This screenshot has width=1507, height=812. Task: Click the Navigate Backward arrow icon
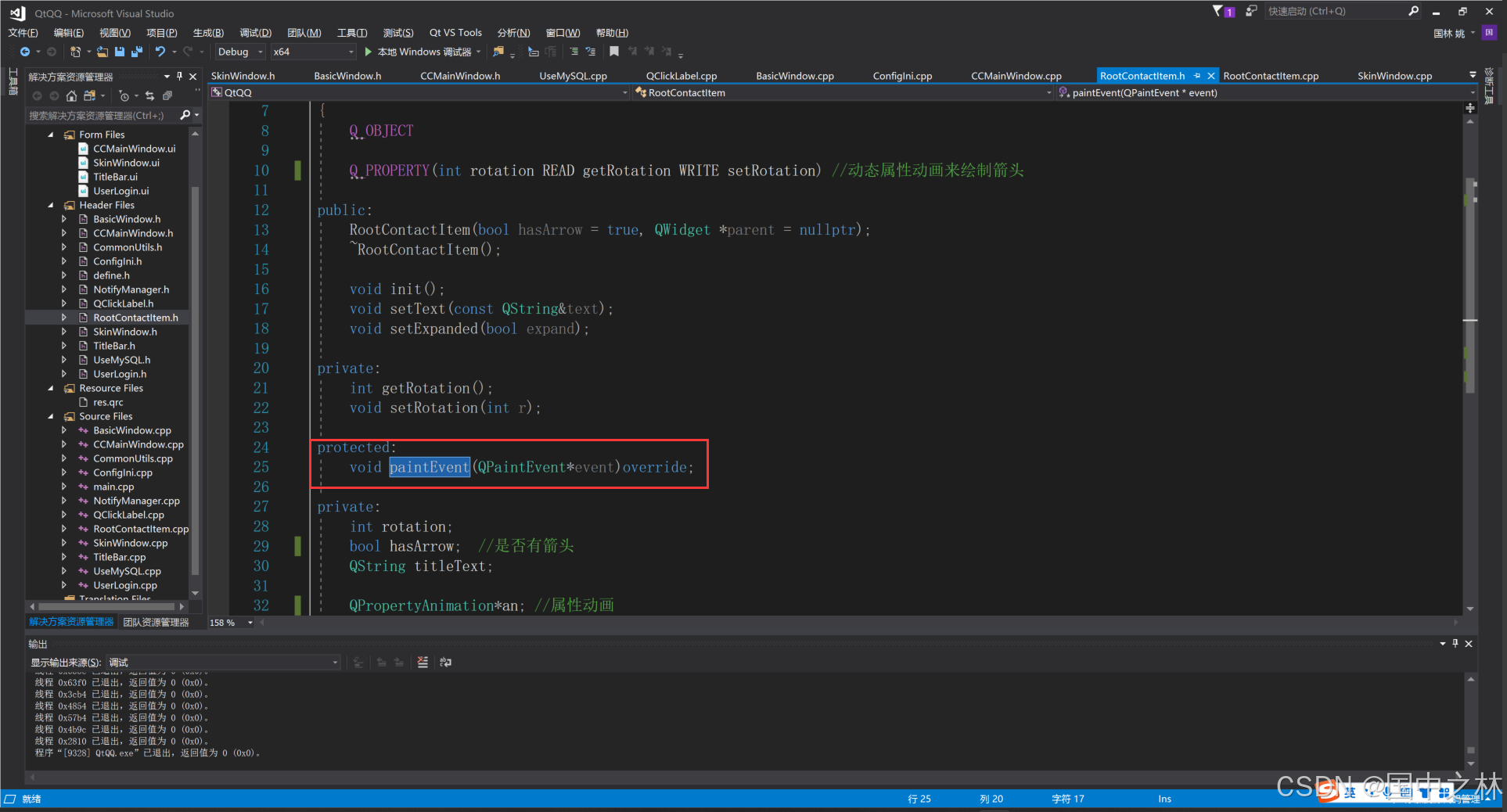25,52
